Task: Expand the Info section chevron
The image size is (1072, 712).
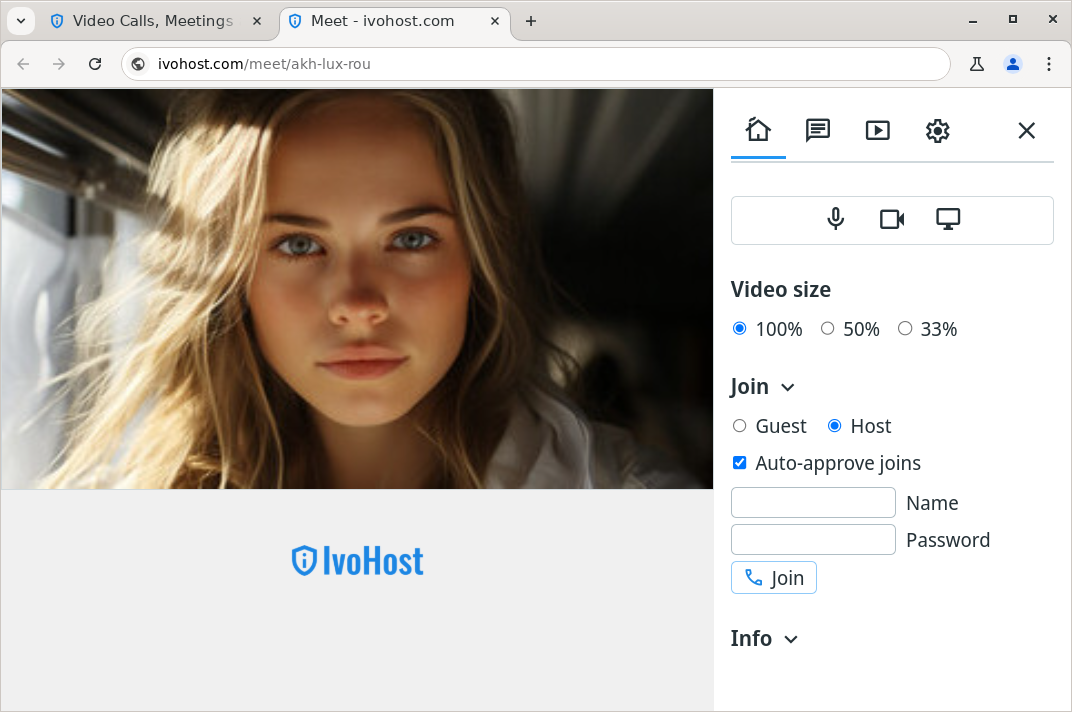Action: point(791,640)
